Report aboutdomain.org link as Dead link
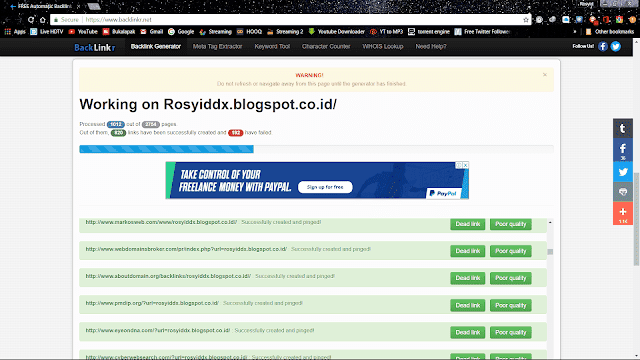This screenshot has width=640, height=360. (467, 278)
